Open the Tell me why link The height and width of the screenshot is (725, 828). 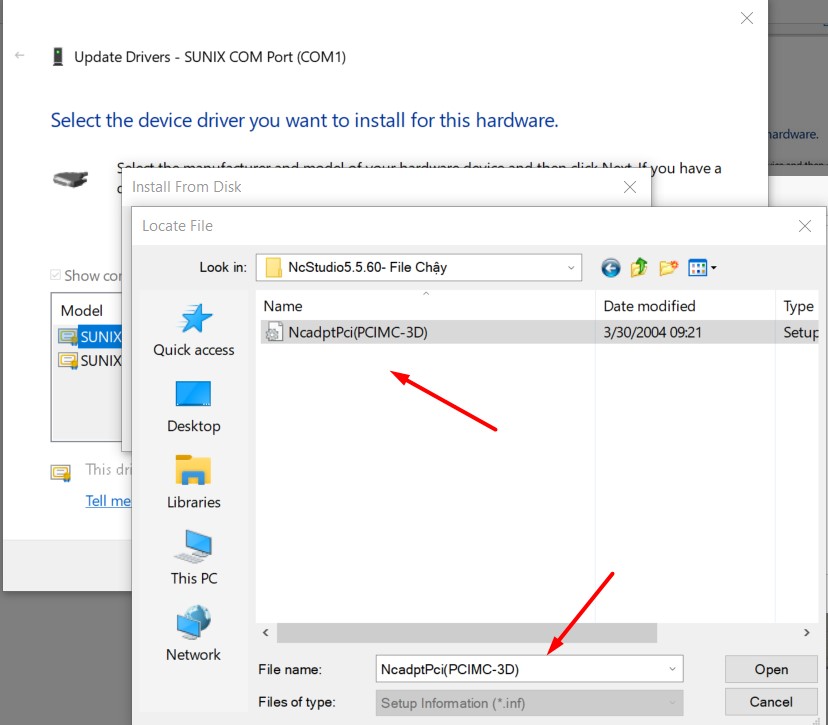tap(108, 501)
